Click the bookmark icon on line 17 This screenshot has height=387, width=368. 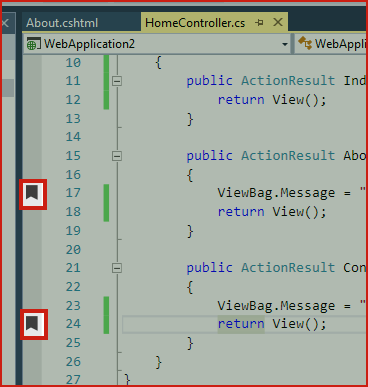coord(32,193)
